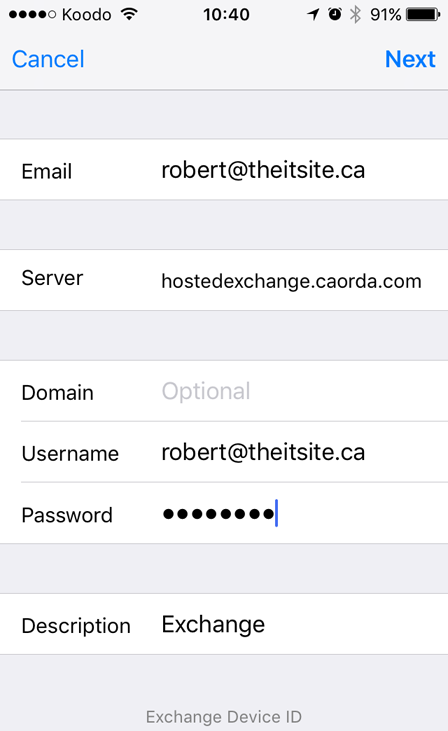This screenshot has height=731, width=448.
Task: Tap the battery icon in status bar
Action: (x=423, y=14)
